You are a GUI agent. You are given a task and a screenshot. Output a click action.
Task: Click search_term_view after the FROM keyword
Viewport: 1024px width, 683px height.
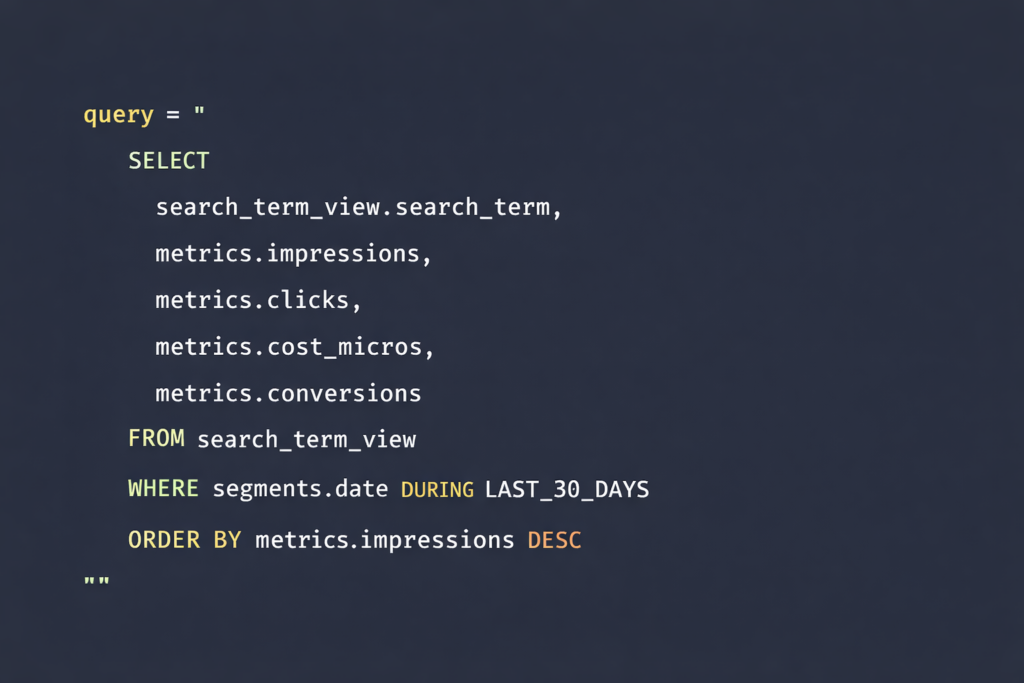pyautogui.click(x=306, y=439)
